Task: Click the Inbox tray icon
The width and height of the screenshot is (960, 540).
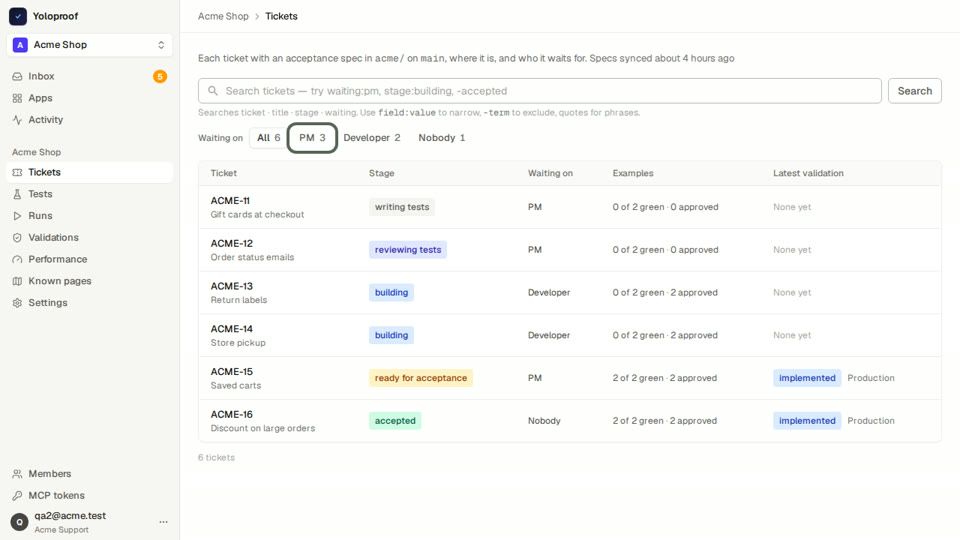Action: tap(17, 77)
